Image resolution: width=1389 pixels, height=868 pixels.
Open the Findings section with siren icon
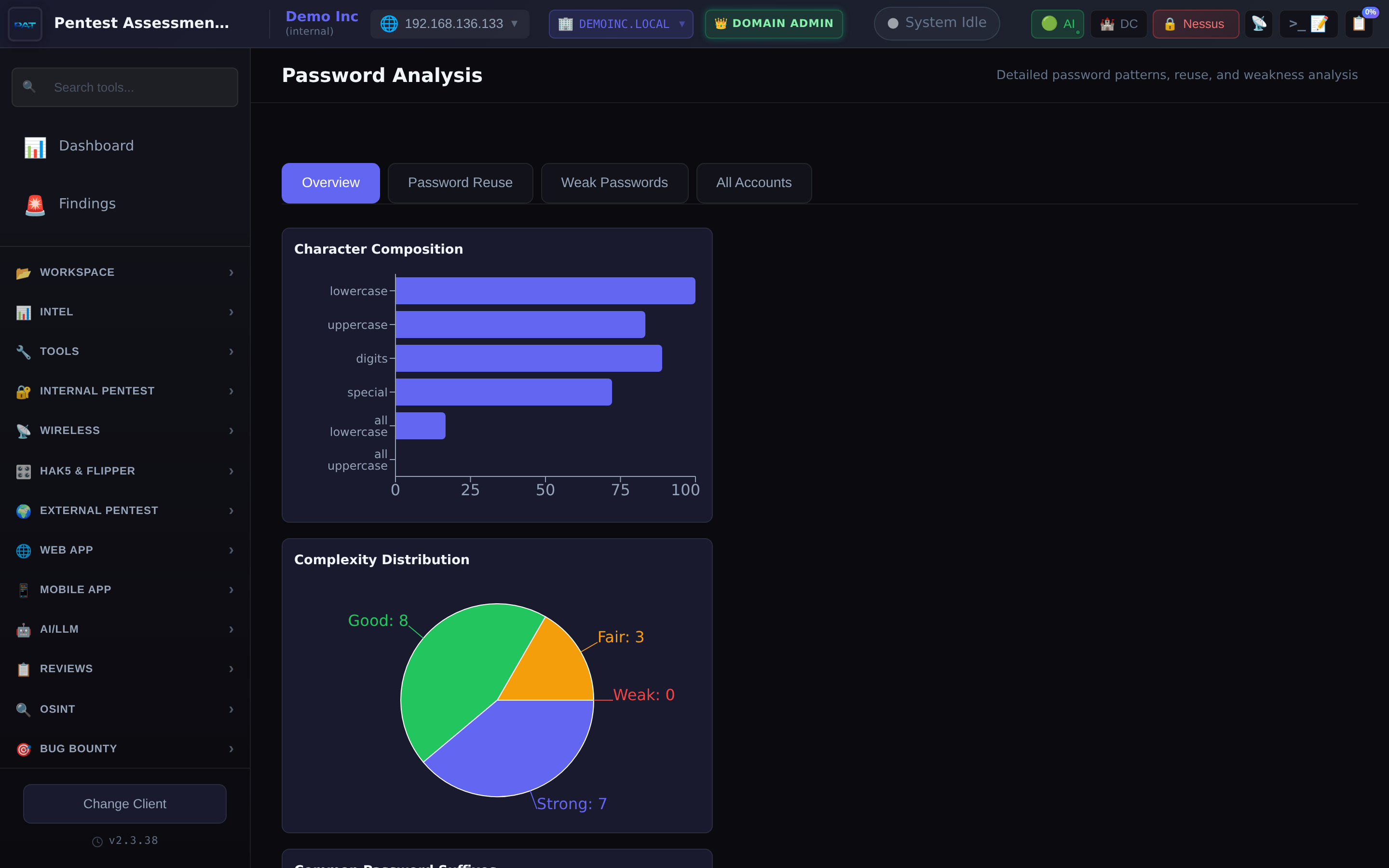pos(87,203)
